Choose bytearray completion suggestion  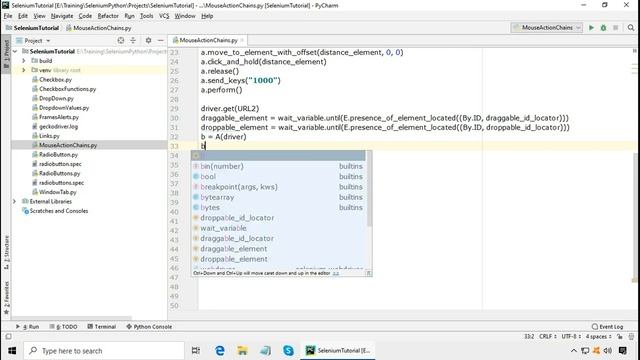pos(278,197)
